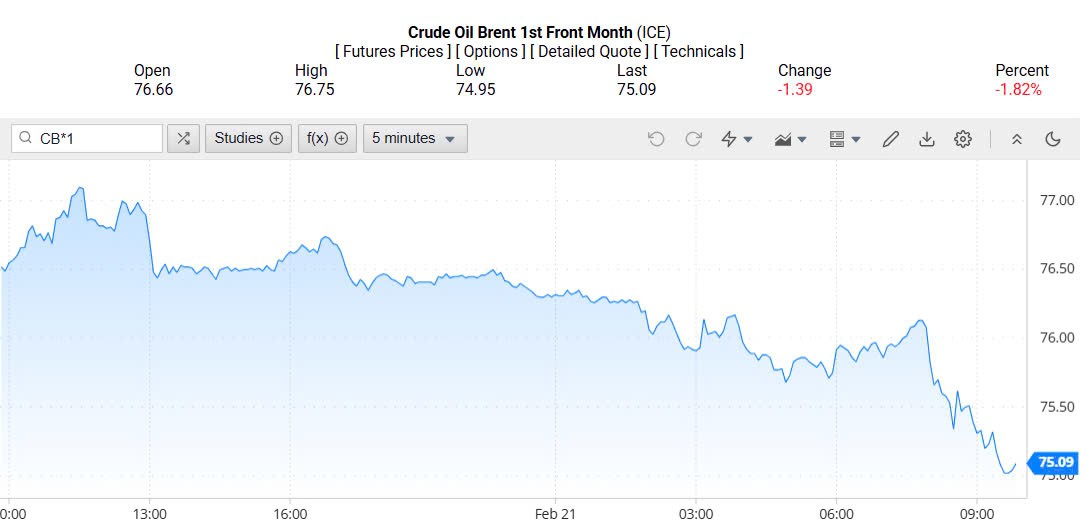Redo the chart action

[693, 139]
